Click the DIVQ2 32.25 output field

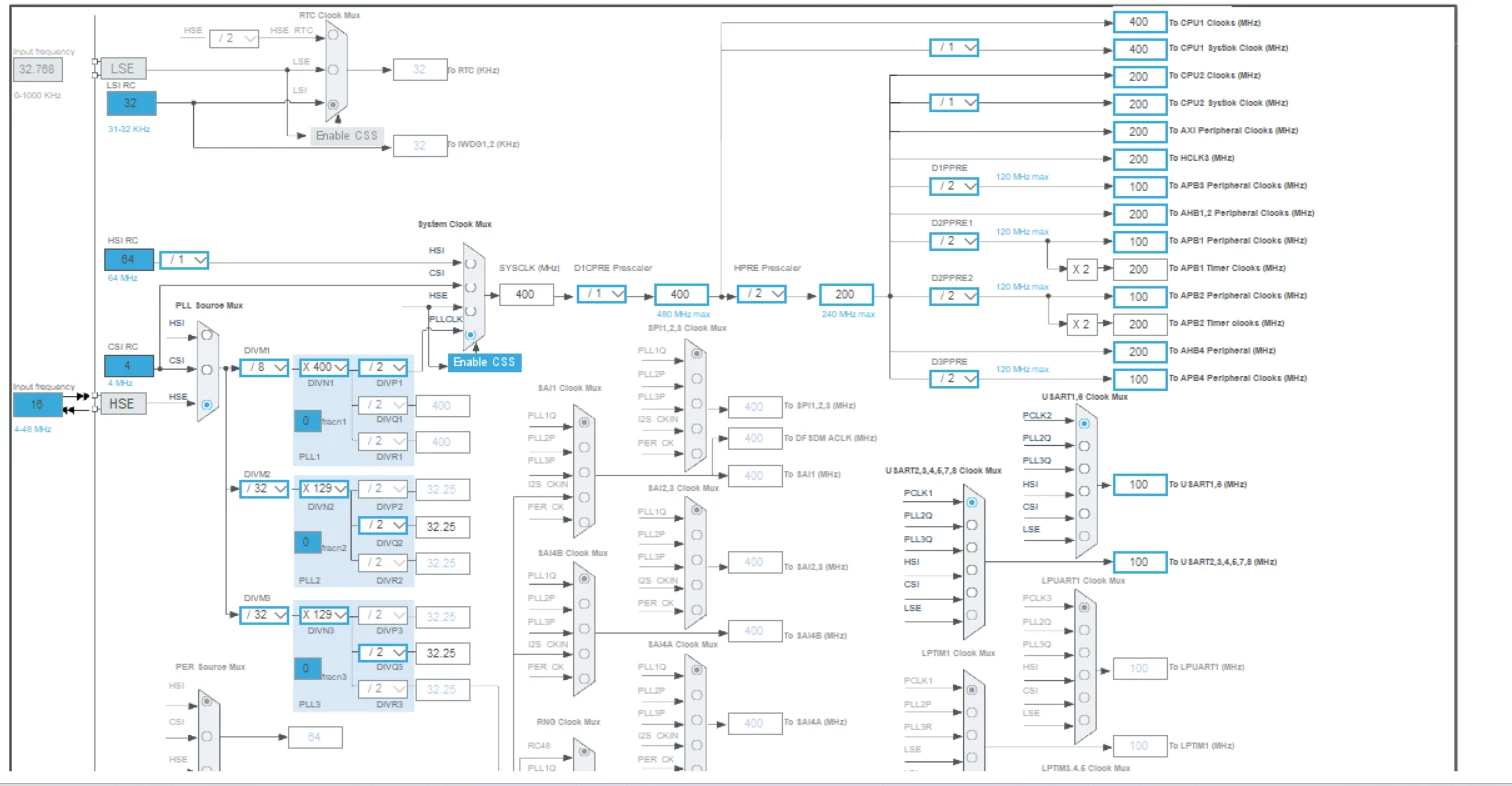pyautogui.click(x=442, y=526)
